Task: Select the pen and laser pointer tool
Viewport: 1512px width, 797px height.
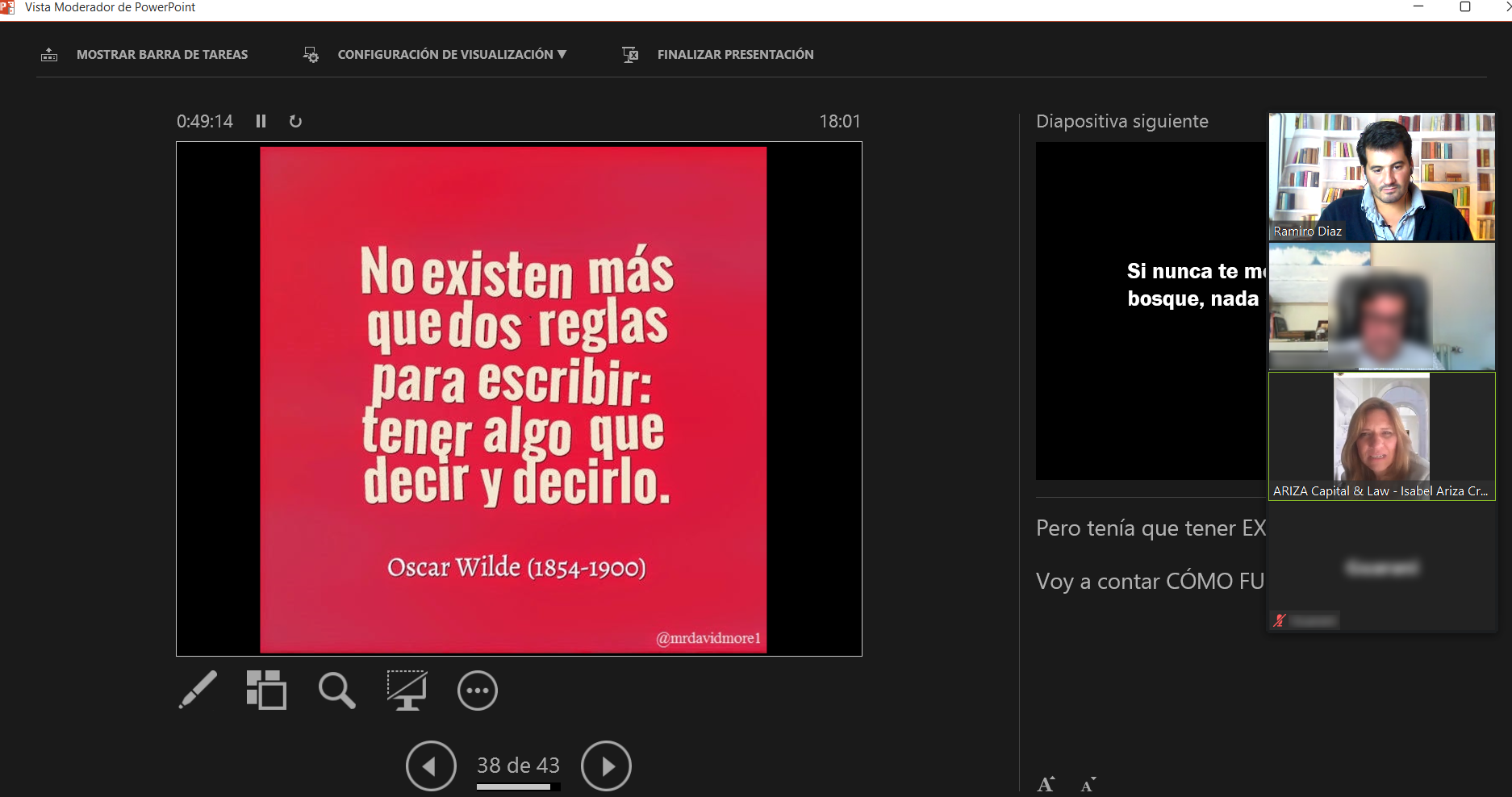Action: pyautogui.click(x=198, y=691)
